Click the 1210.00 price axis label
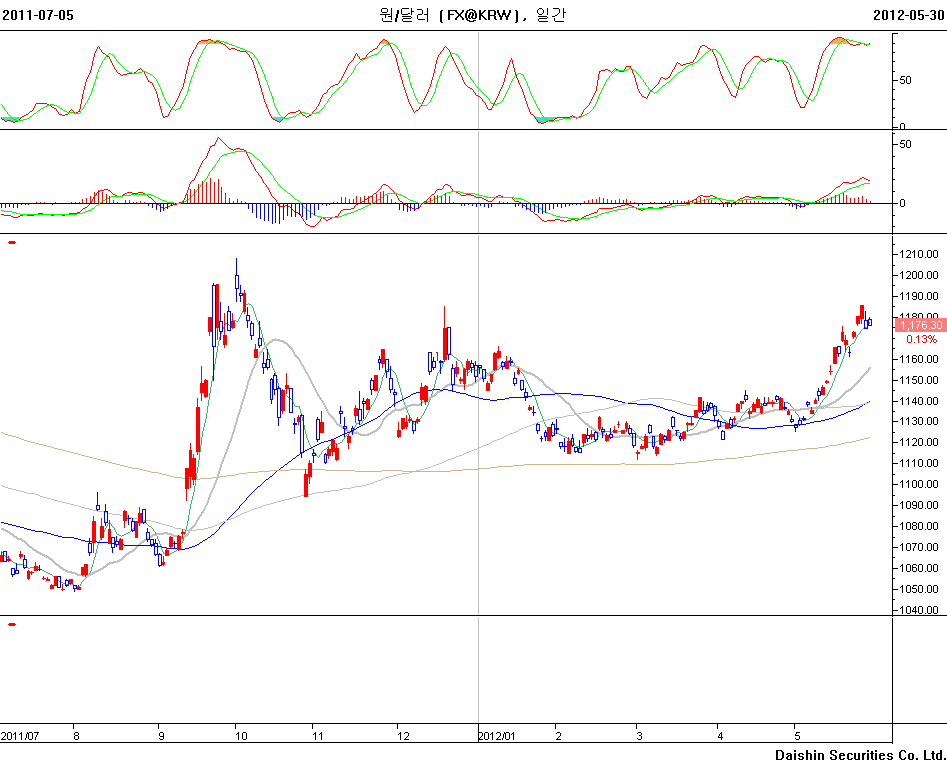Viewport: 947px width, 767px height. tap(918, 255)
